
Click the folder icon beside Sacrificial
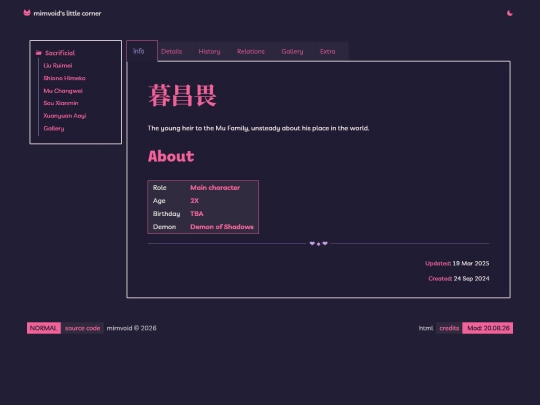[x=39, y=53]
